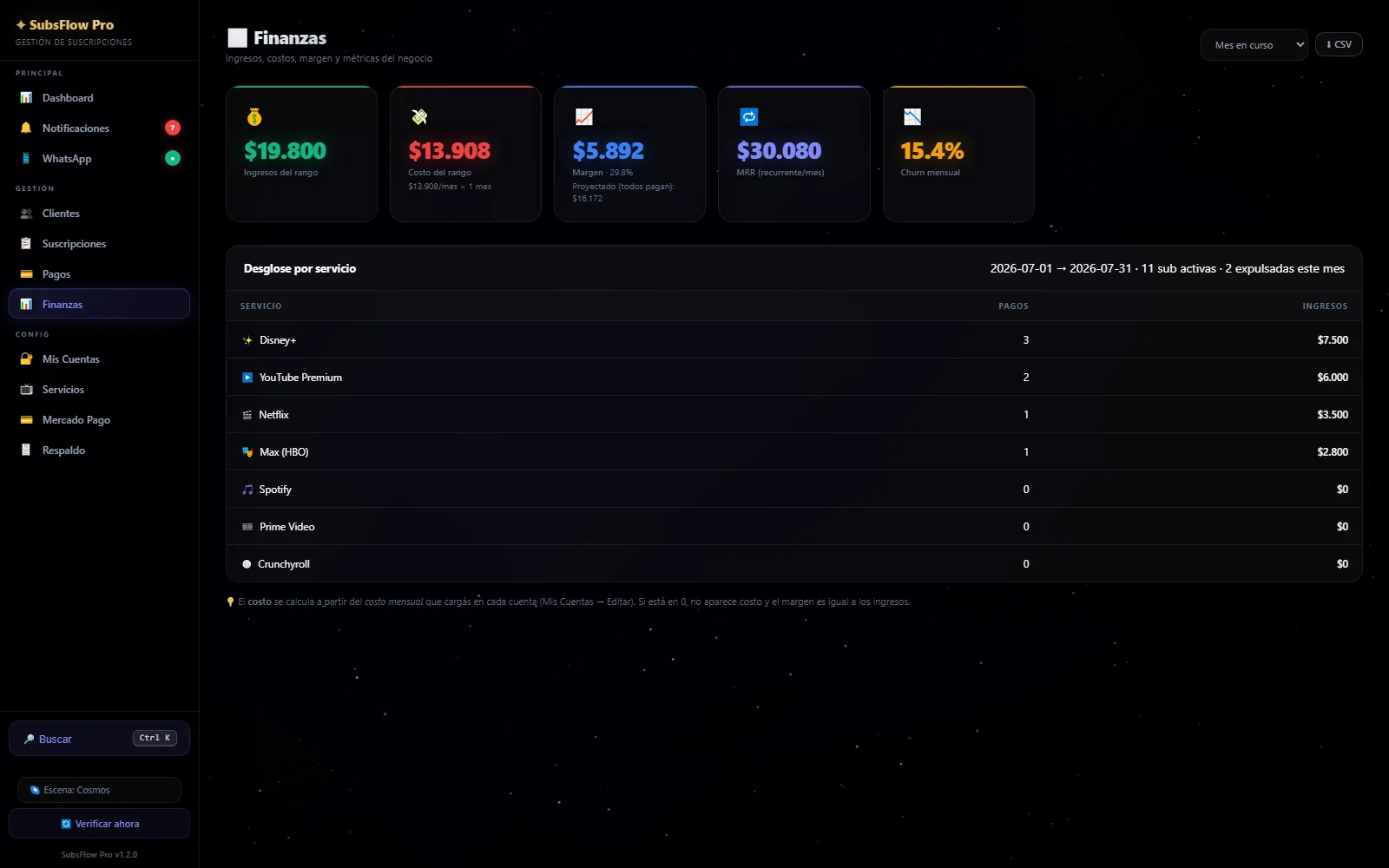Screen dimensions: 1389x868
Task: Open the red notification count badge
Action: pyautogui.click(x=173, y=128)
